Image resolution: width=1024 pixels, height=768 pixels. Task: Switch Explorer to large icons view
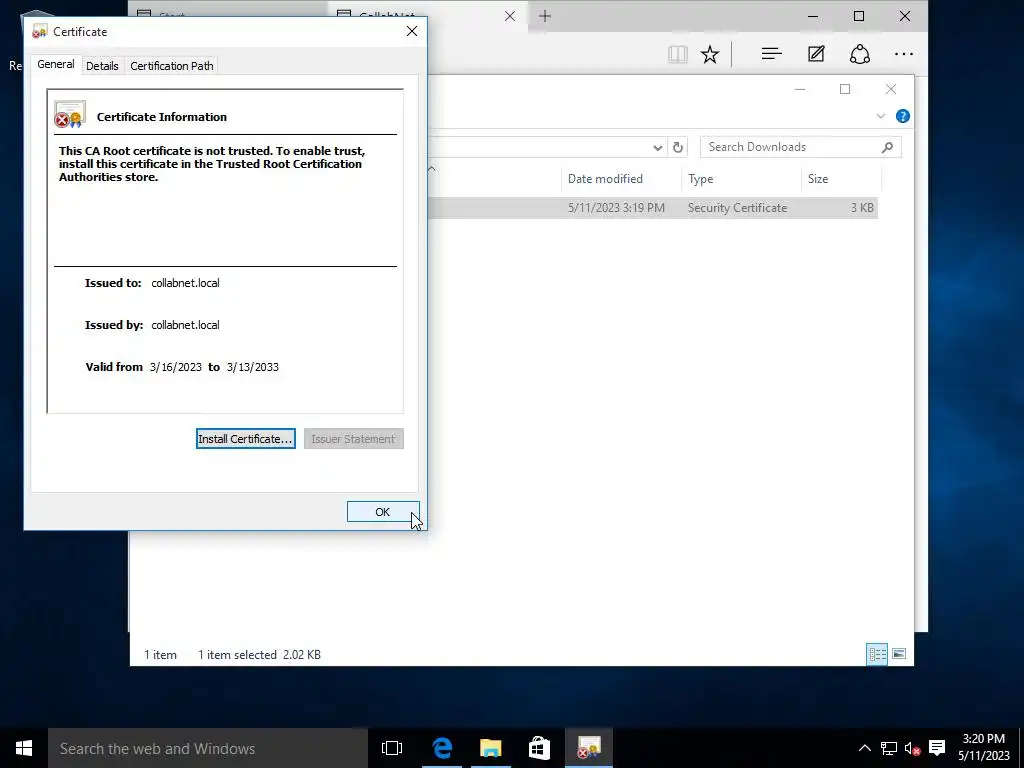coord(899,654)
